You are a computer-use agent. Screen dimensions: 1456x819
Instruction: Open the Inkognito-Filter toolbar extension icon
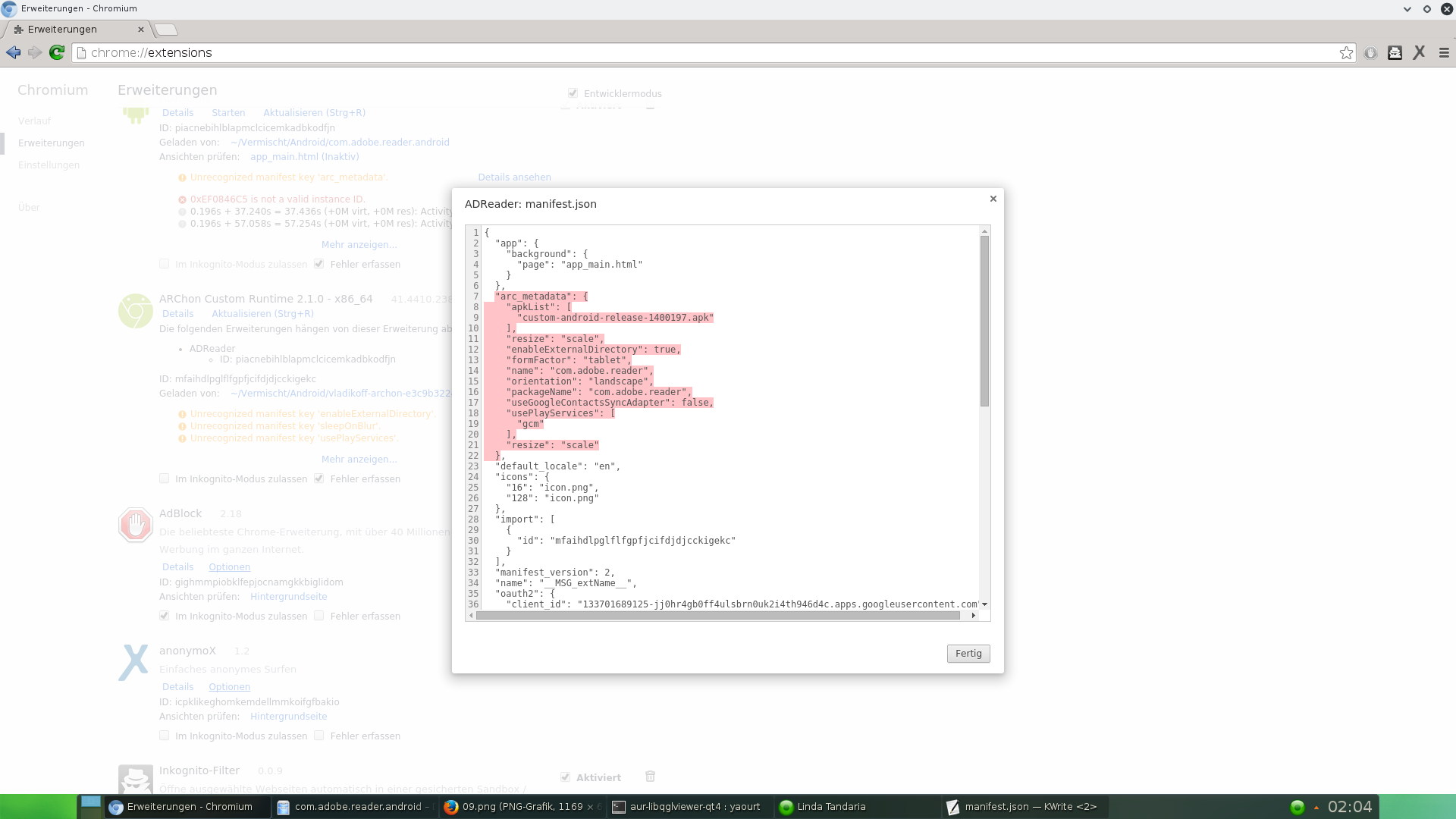click(x=1395, y=52)
